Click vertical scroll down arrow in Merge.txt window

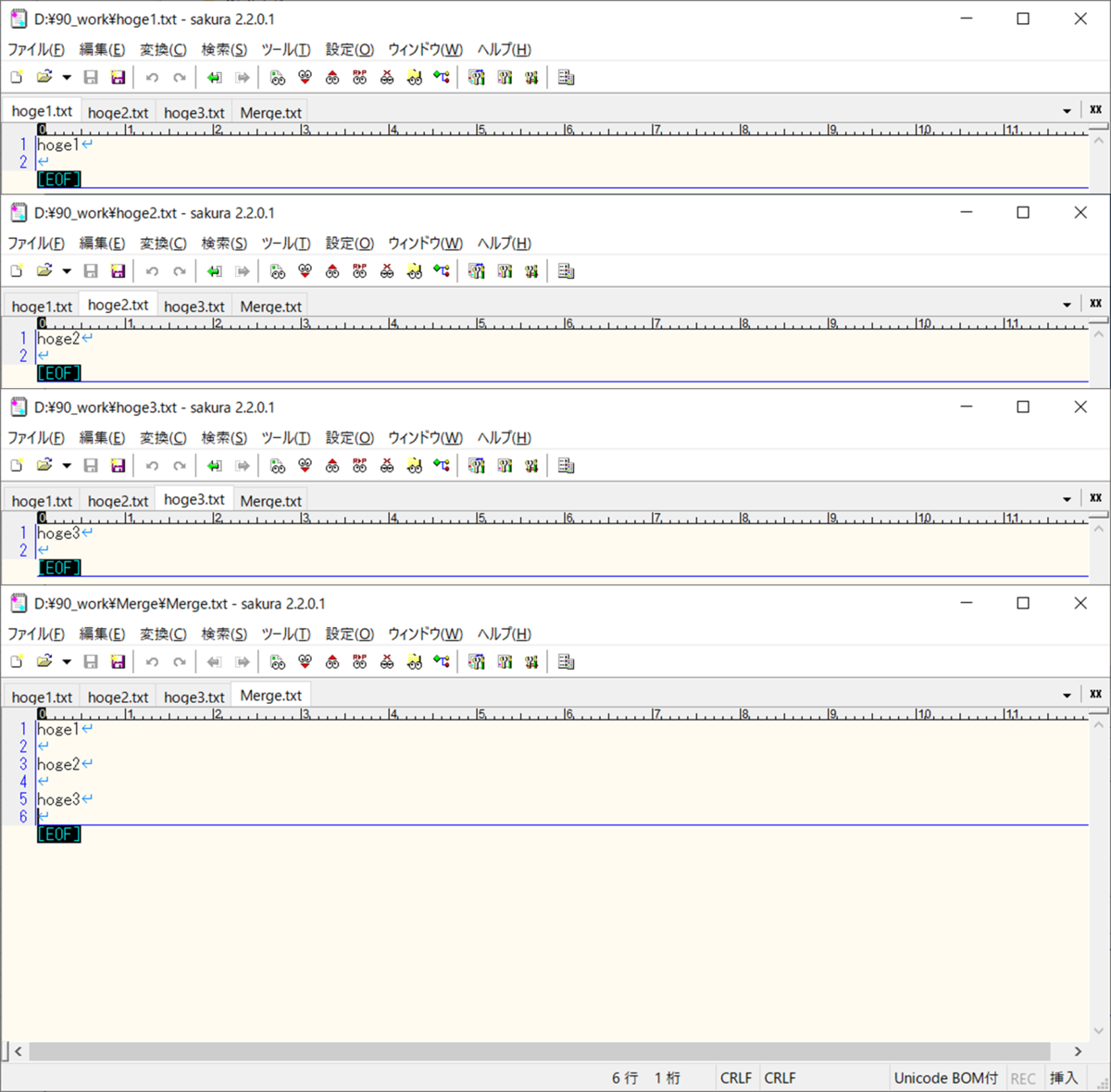(x=1099, y=1031)
